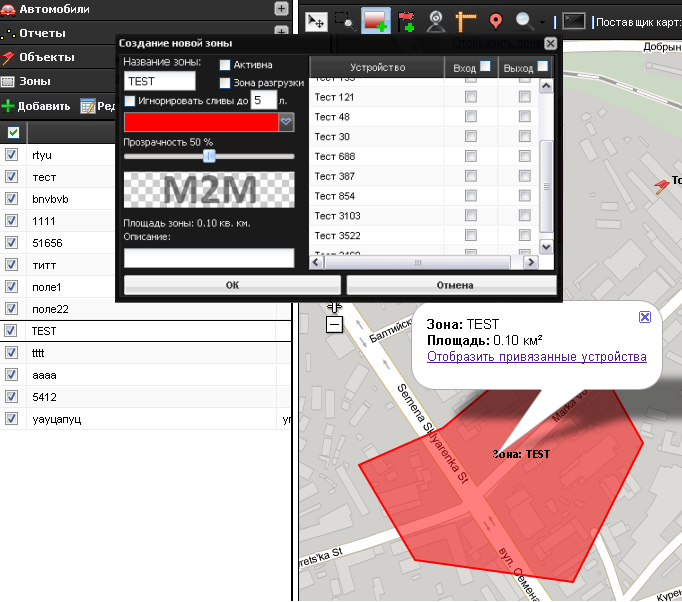Open the webcam street view tool
The height and width of the screenshot is (602, 682).
click(436, 20)
